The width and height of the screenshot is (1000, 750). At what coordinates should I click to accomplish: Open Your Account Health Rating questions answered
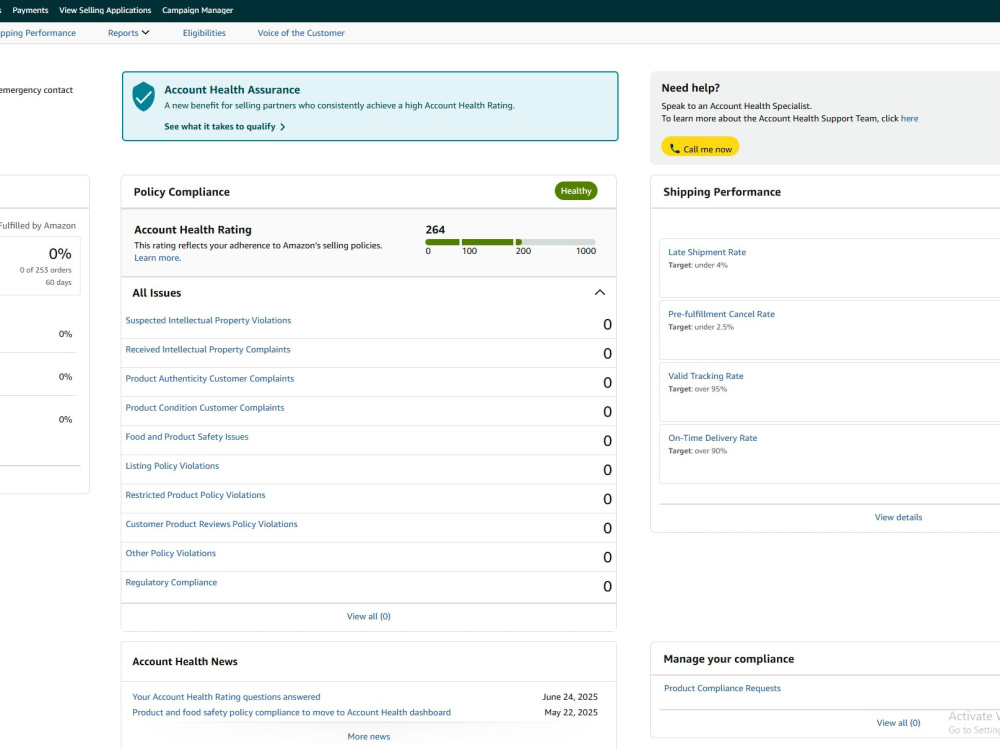pos(226,697)
